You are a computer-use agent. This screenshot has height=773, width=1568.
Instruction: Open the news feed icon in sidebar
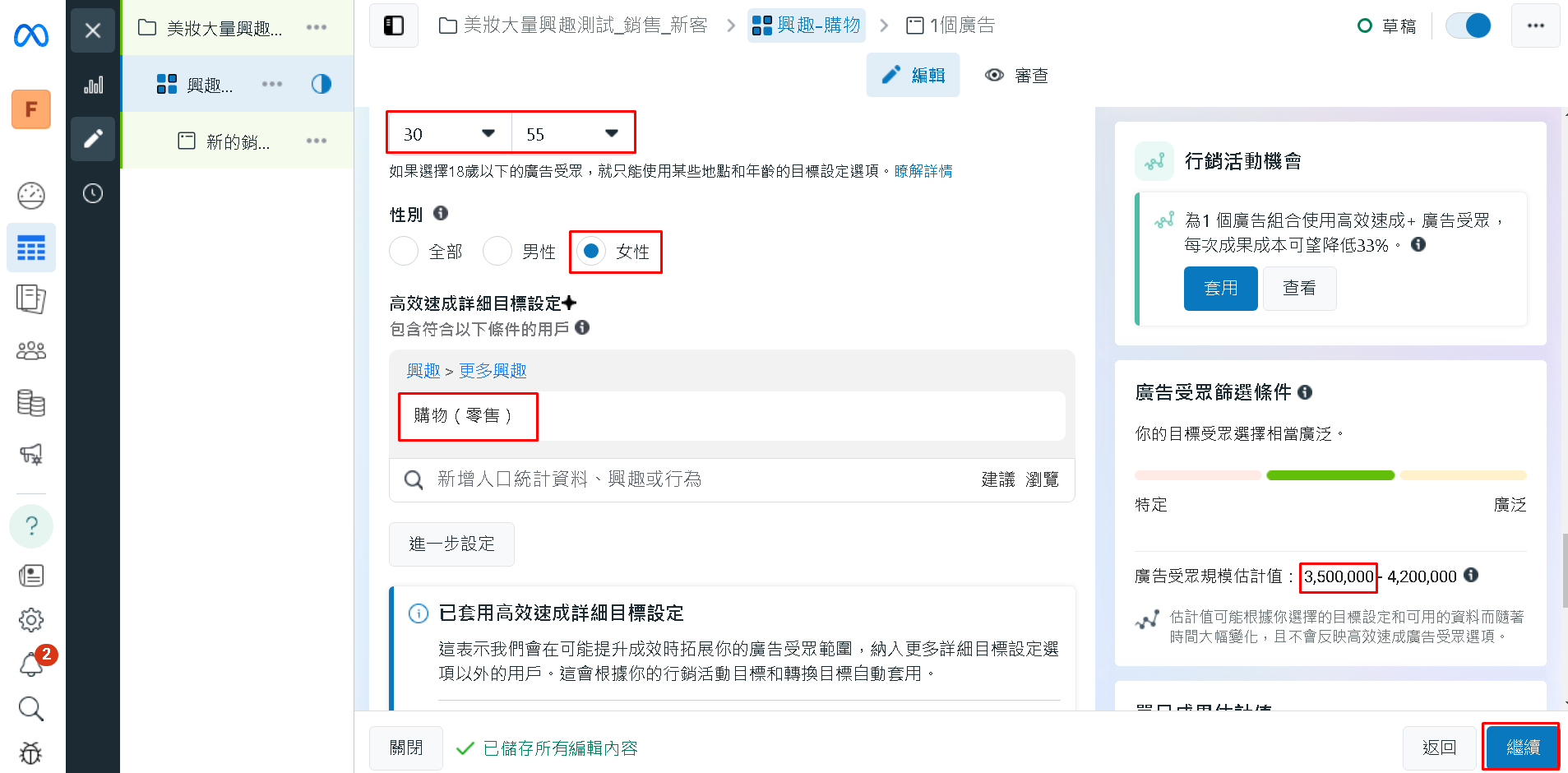point(31,575)
